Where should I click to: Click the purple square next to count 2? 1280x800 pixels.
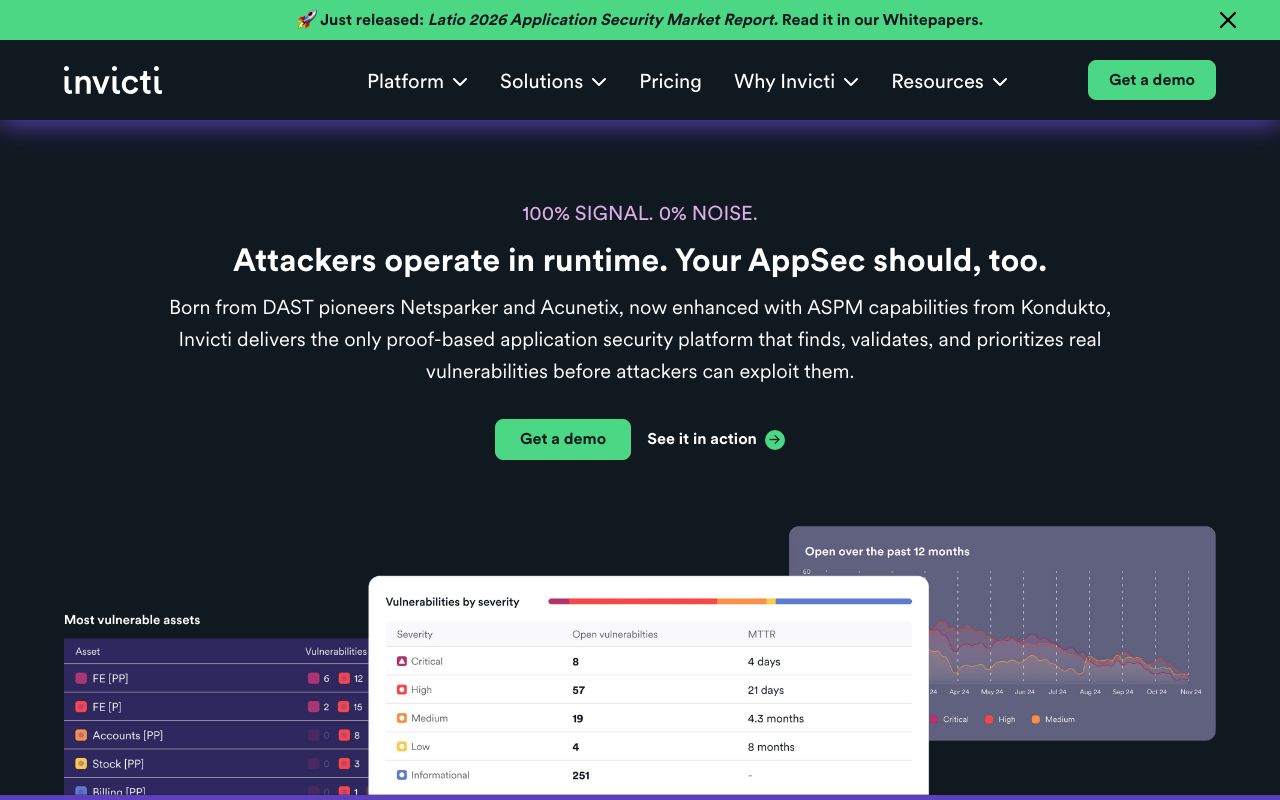(314, 707)
